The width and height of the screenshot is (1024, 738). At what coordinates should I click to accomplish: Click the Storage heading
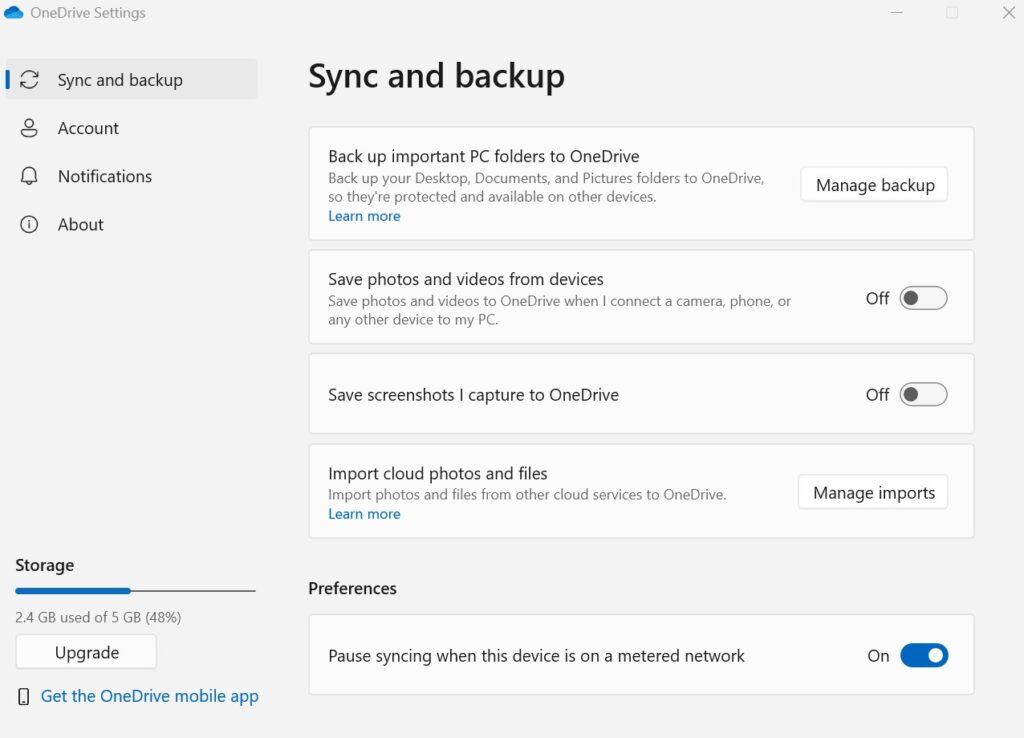[44, 565]
